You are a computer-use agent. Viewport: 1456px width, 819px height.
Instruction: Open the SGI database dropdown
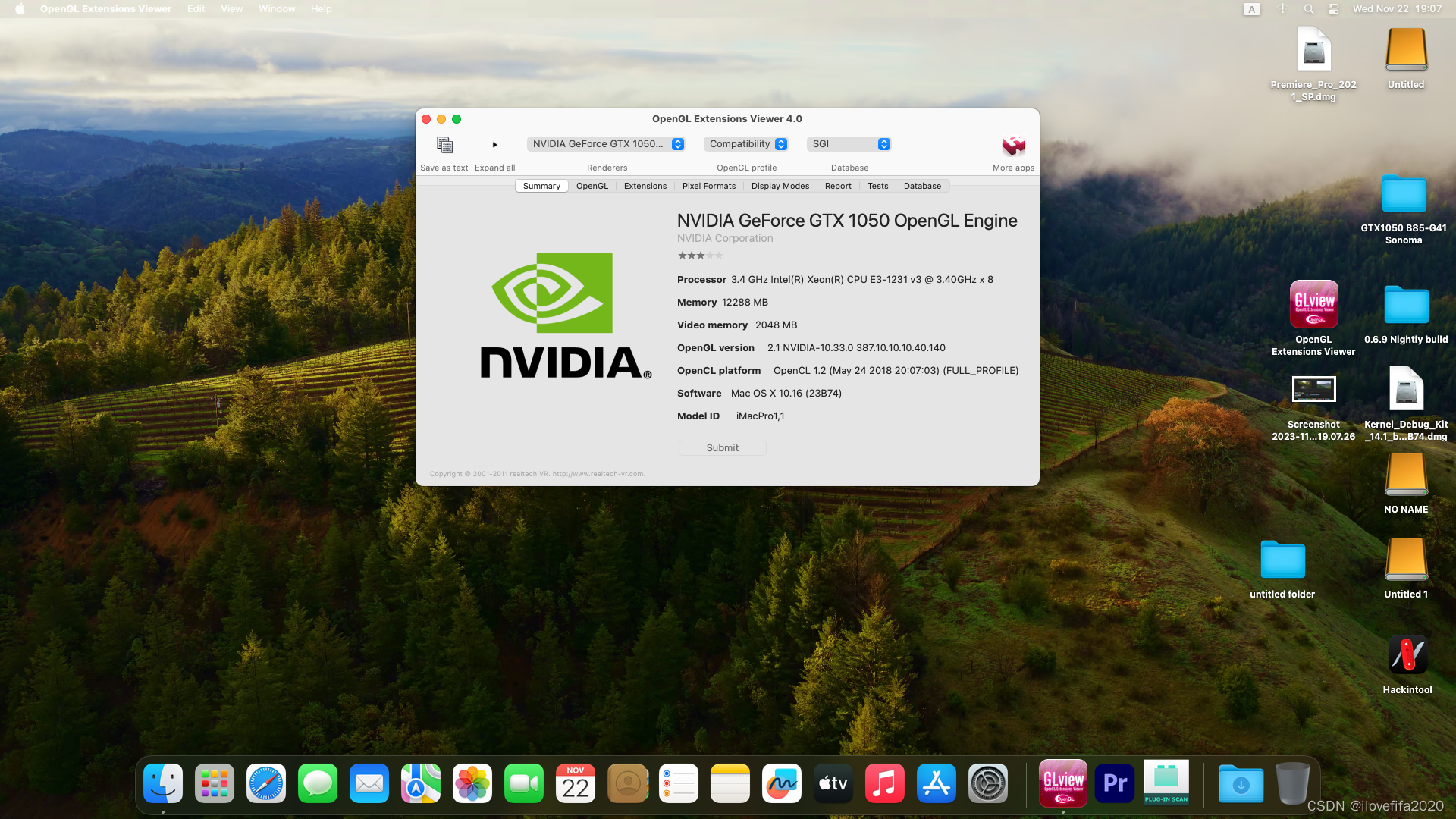849,144
